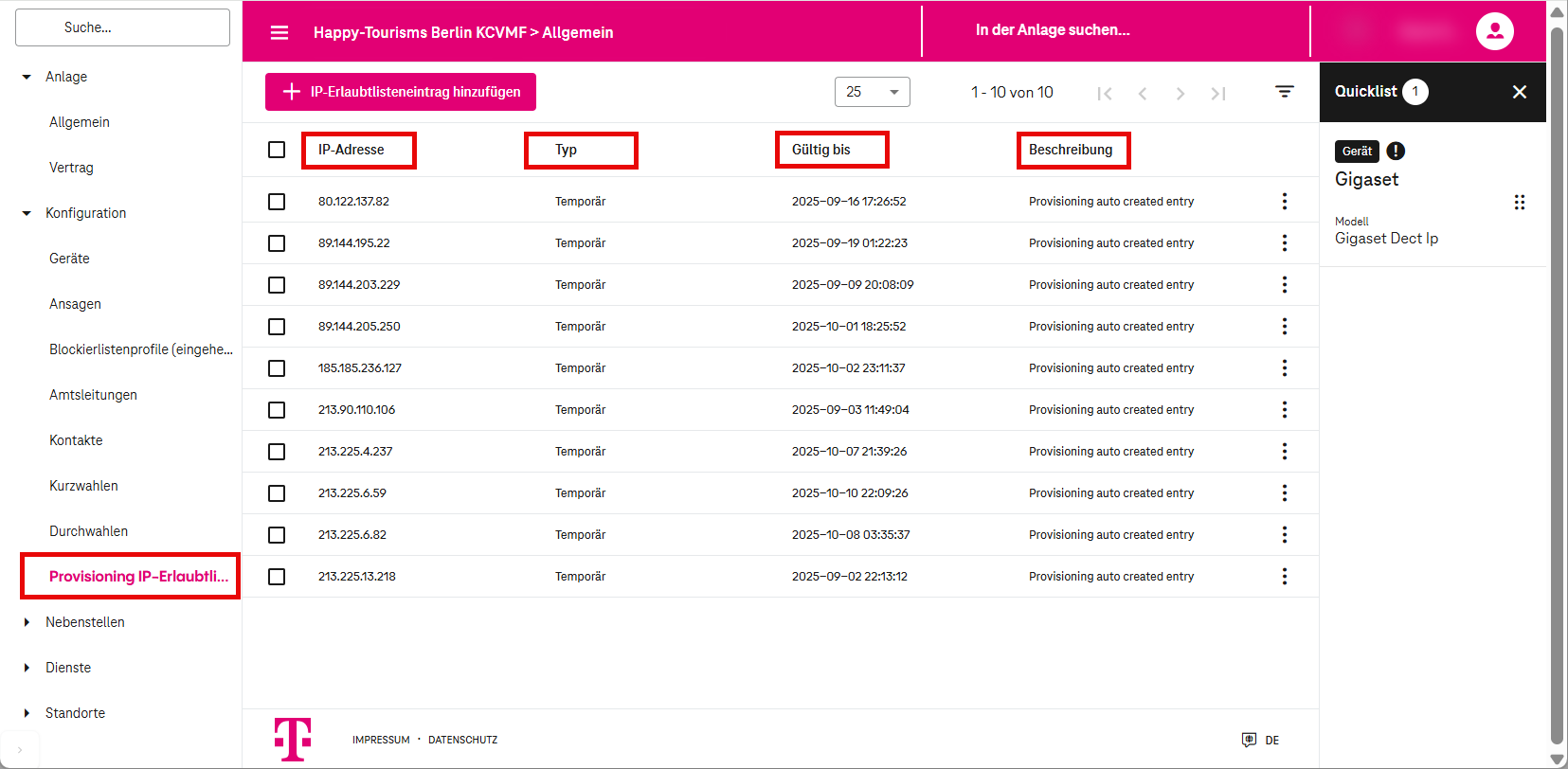Tick checkbox for IP 213.225.13.218

[x=277, y=577]
